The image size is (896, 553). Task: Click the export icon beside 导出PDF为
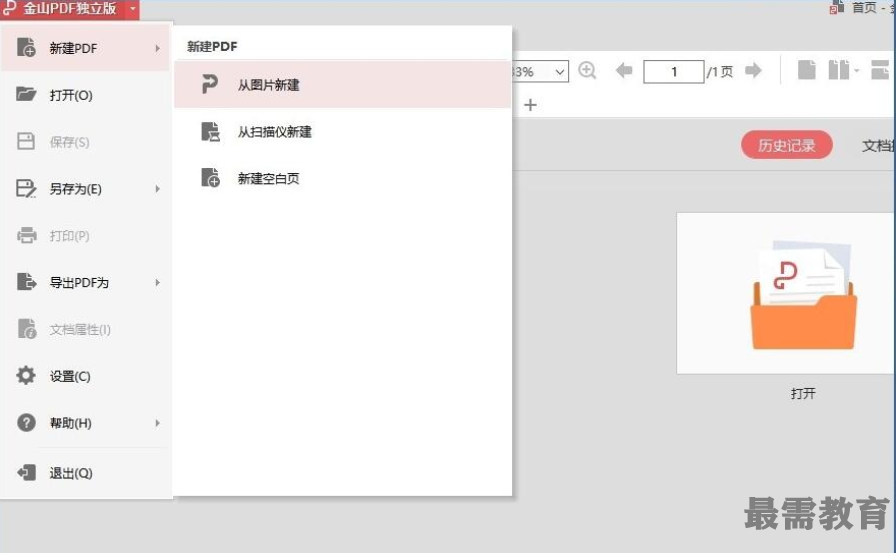(26, 282)
